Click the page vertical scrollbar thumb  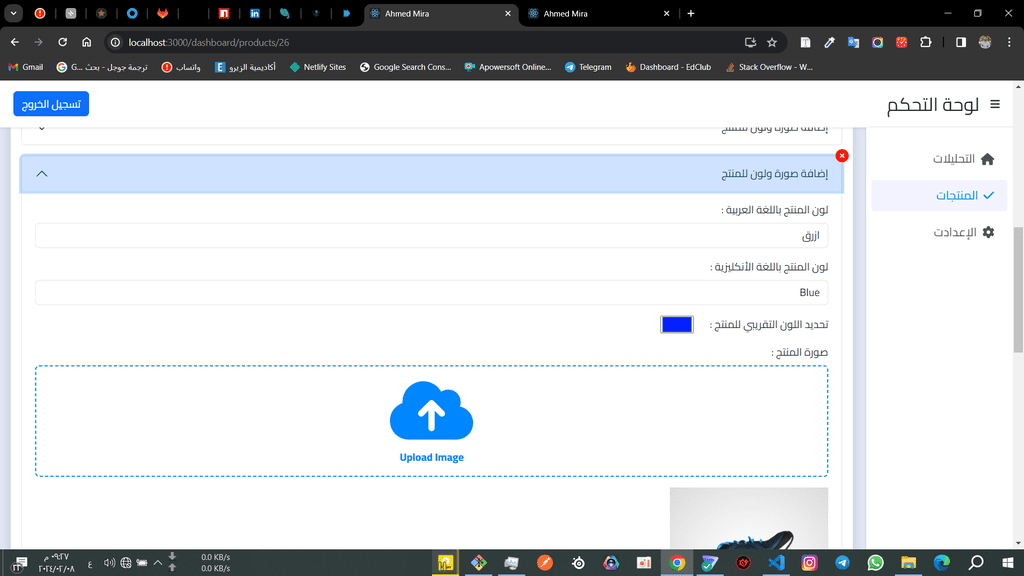[1018, 289]
